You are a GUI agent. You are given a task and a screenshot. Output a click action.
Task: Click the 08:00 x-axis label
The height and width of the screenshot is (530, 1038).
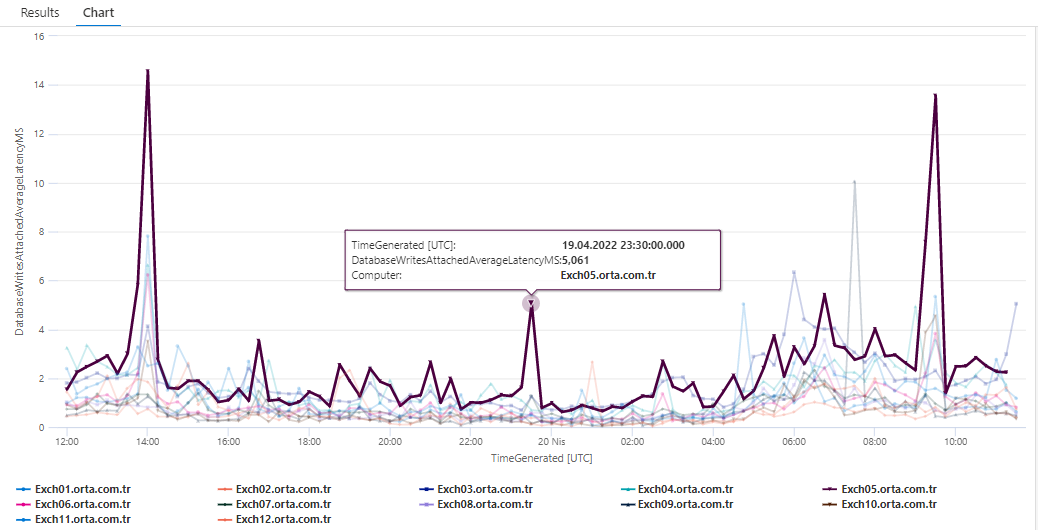[874, 441]
